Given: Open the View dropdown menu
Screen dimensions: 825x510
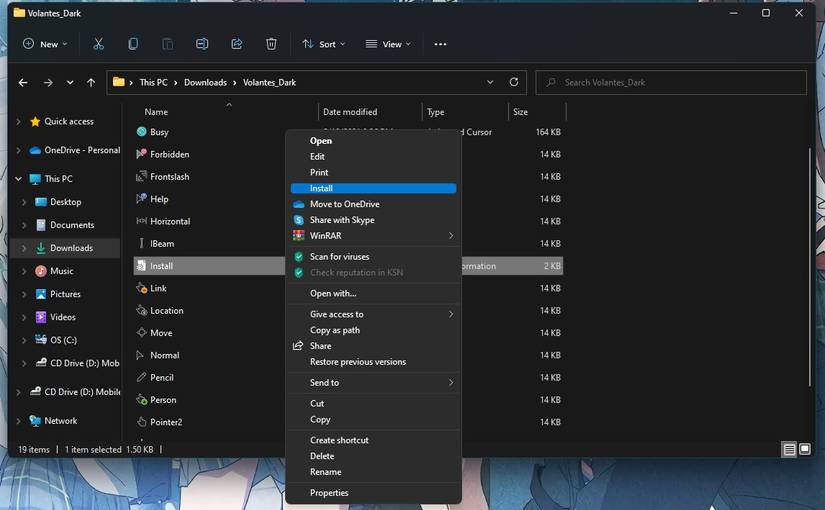Looking at the screenshot, I should tap(388, 44).
